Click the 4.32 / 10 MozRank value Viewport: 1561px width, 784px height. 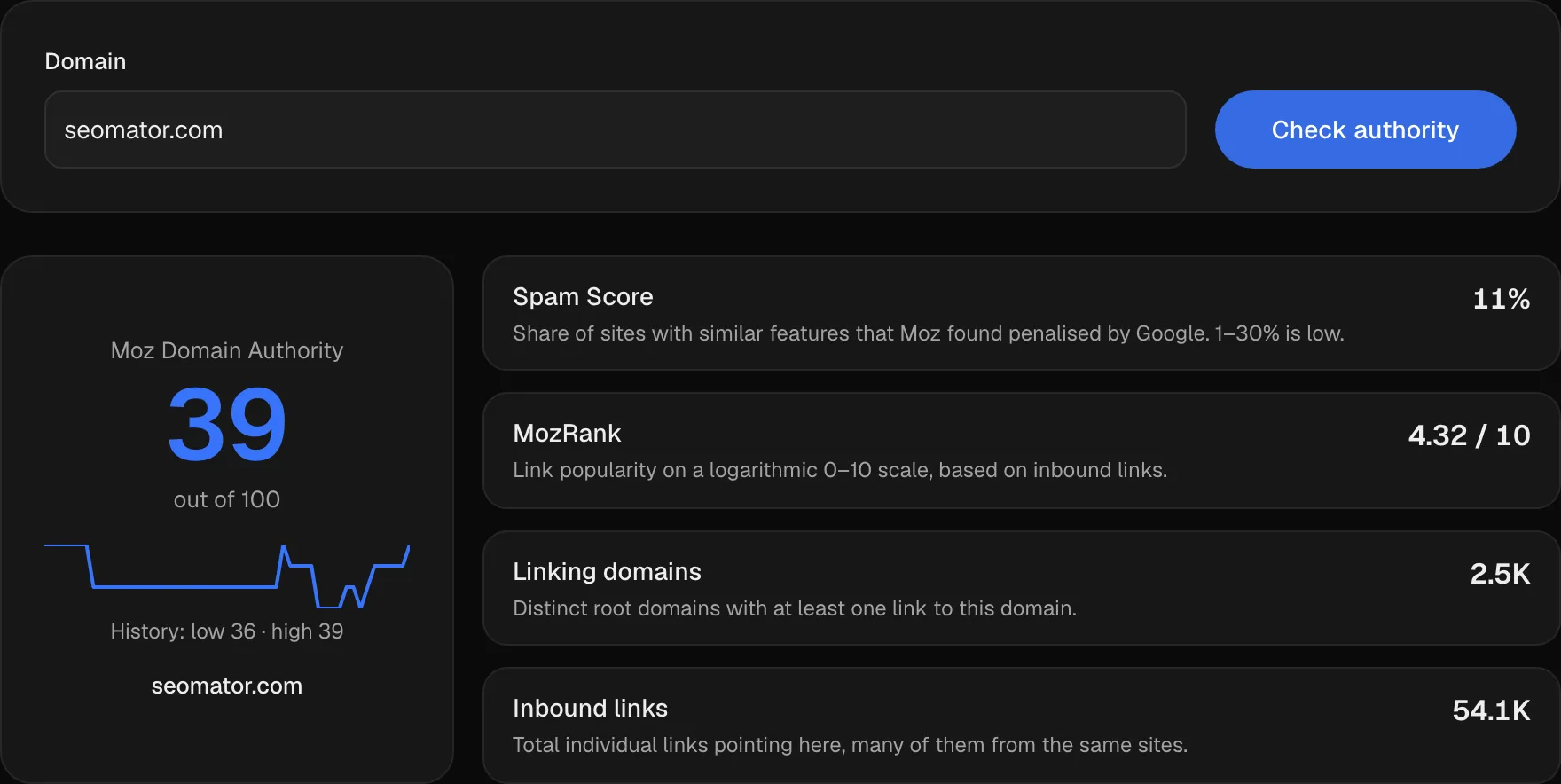[x=1470, y=435]
